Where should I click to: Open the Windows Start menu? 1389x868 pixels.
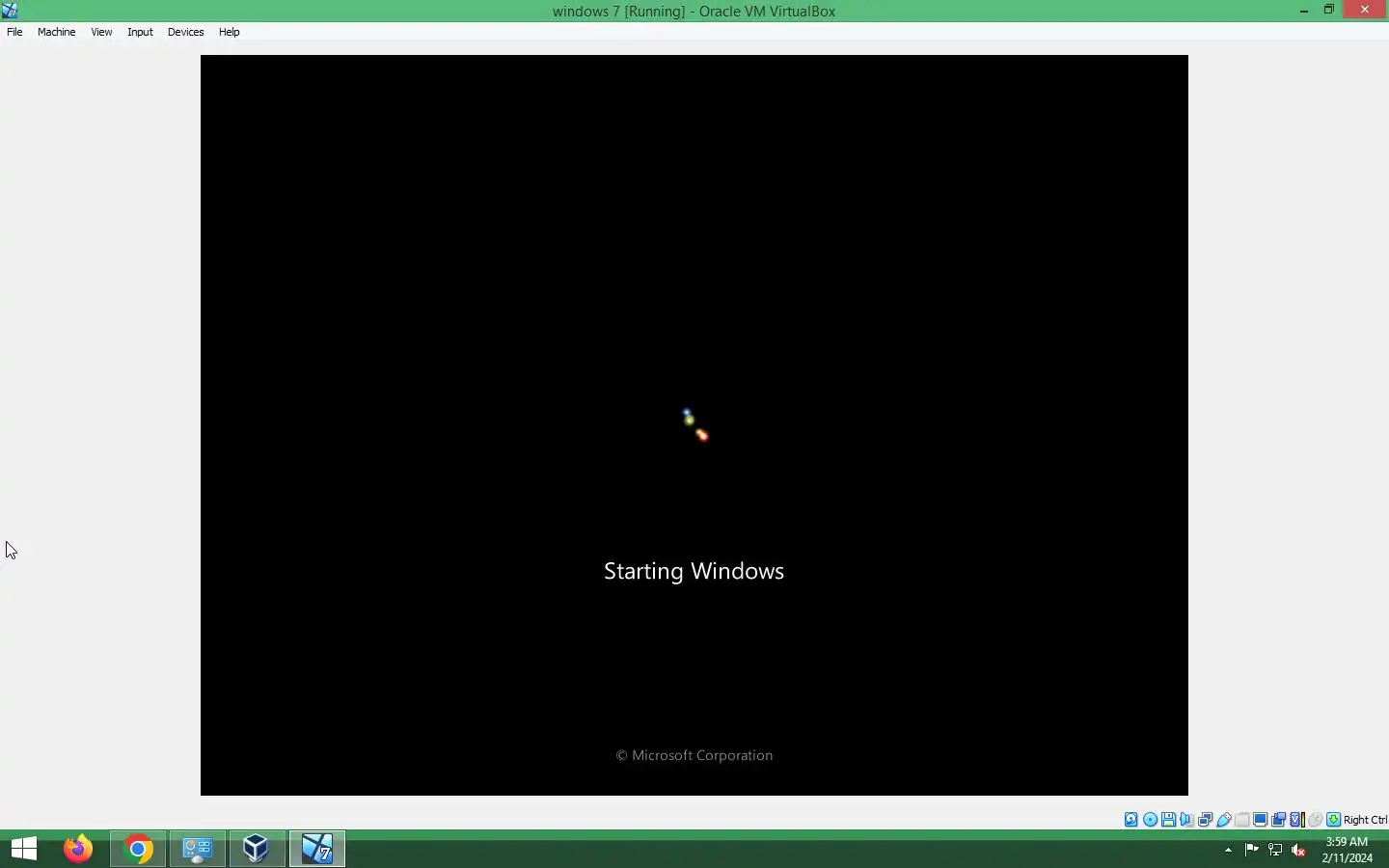point(24,849)
